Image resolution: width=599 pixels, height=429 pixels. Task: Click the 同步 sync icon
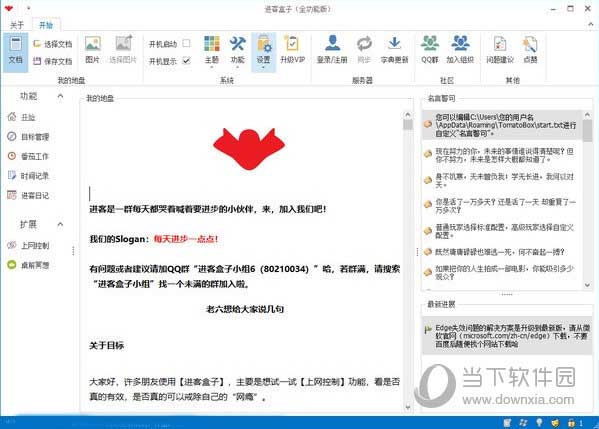[x=364, y=50]
